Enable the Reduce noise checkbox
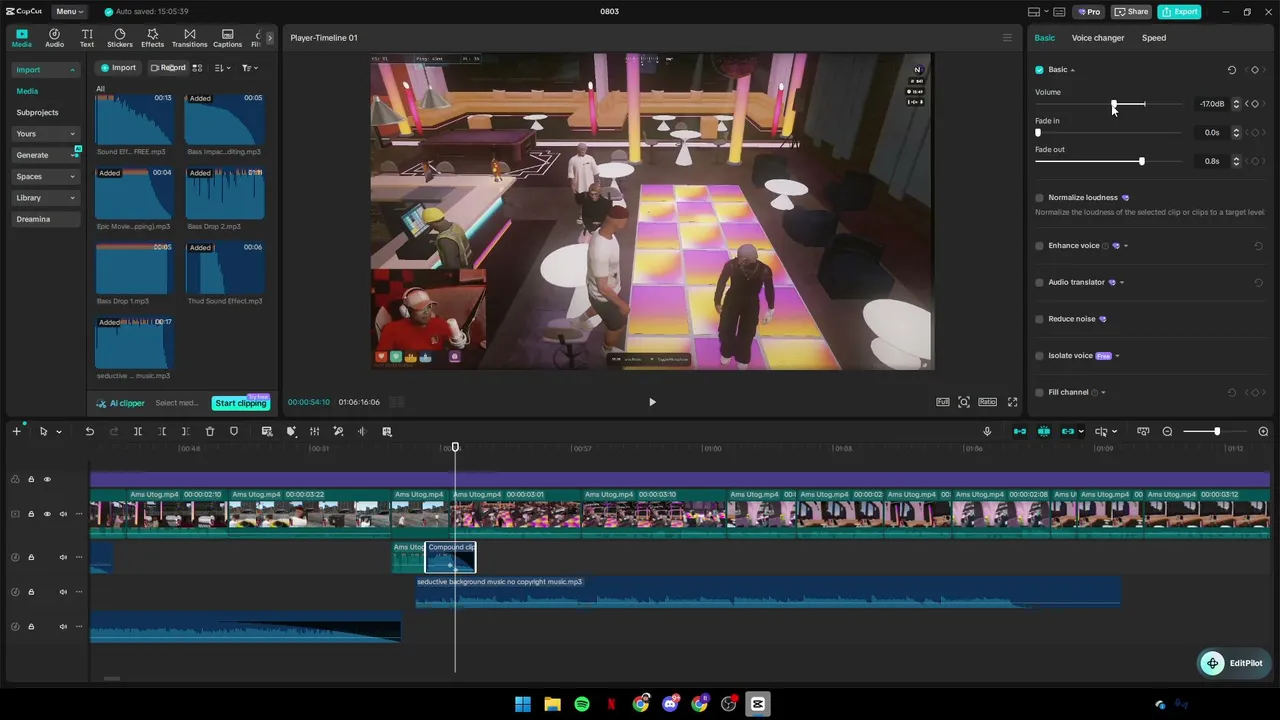Image resolution: width=1280 pixels, height=720 pixels. (1039, 319)
